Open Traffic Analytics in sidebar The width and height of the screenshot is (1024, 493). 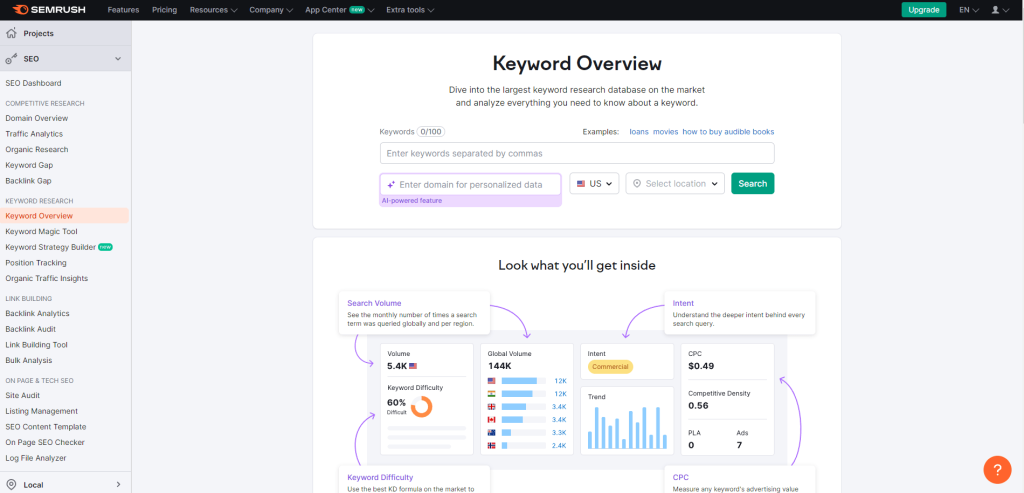pyautogui.click(x=34, y=134)
